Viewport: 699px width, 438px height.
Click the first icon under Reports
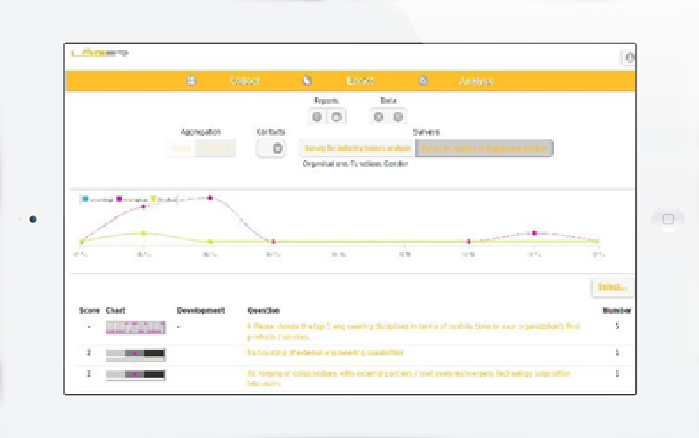coord(317,117)
